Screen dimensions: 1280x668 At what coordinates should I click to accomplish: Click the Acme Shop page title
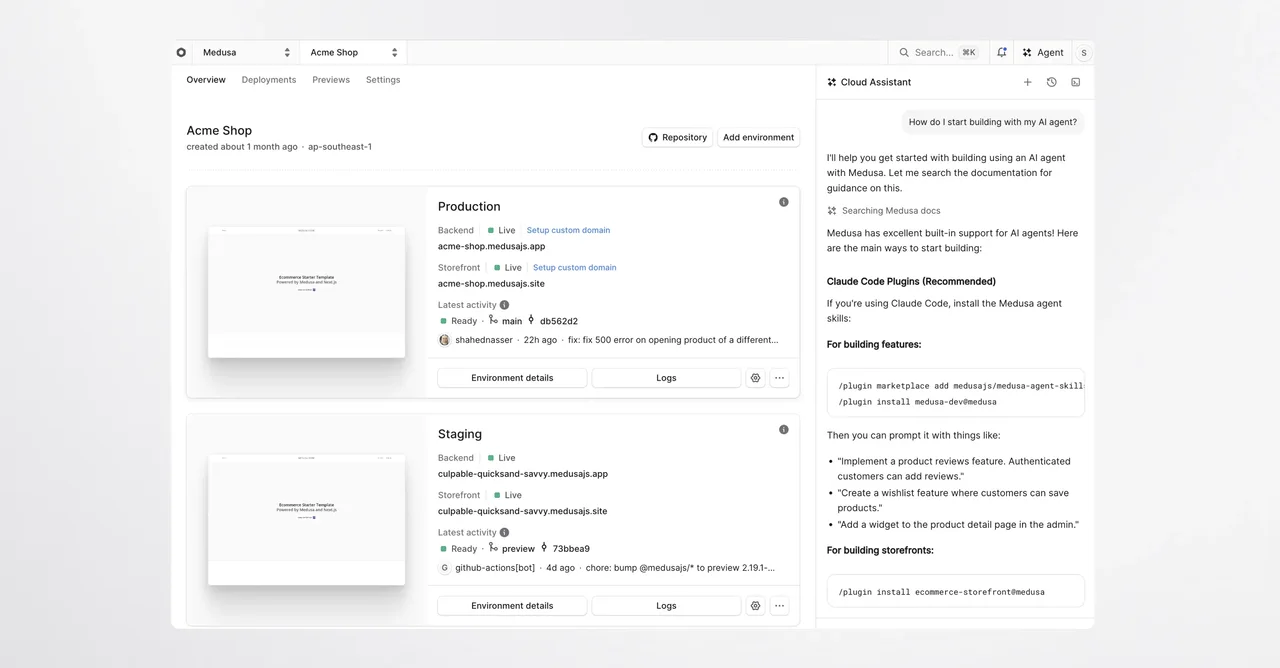(x=219, y=130)
